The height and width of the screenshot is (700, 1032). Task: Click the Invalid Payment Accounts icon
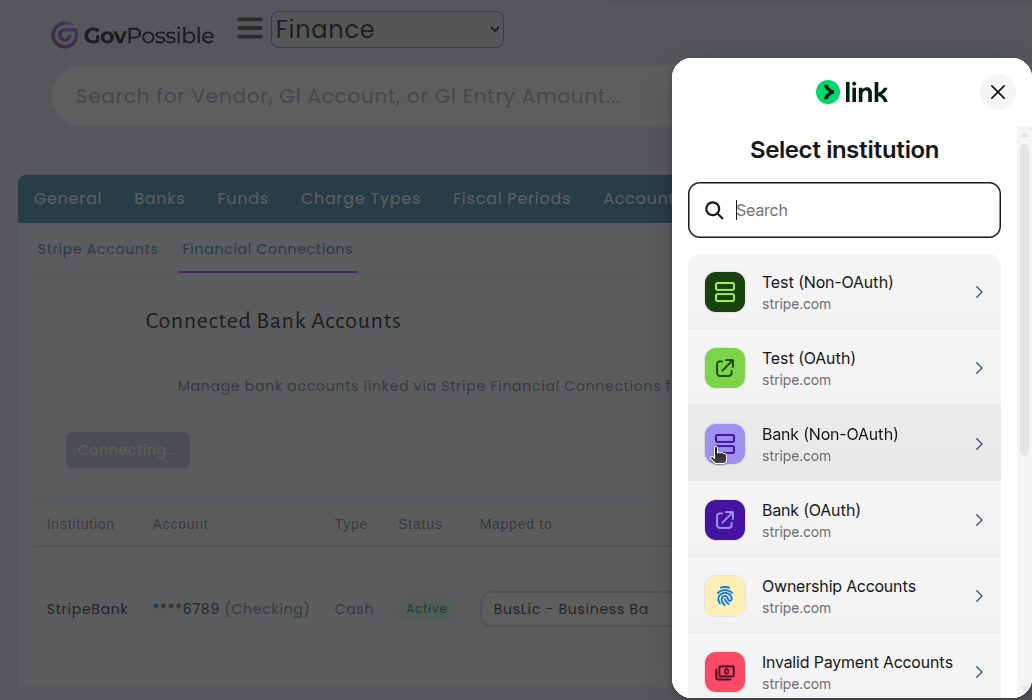click(725, 672)
